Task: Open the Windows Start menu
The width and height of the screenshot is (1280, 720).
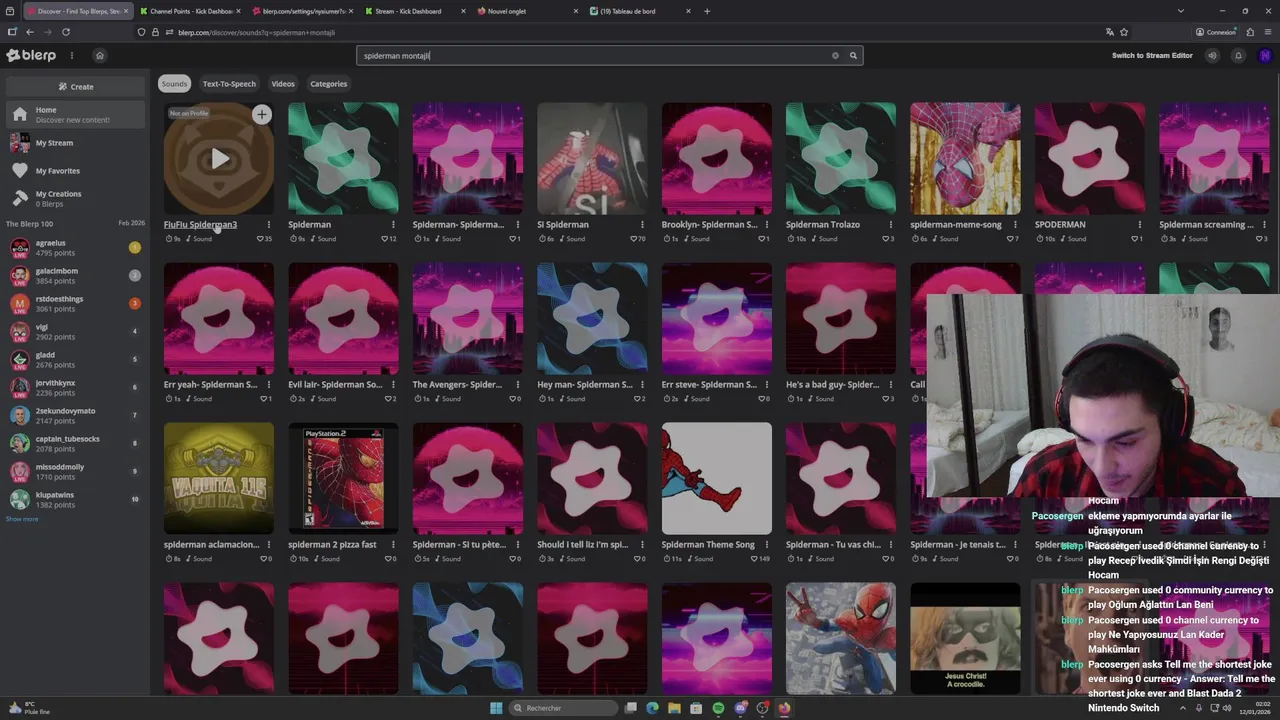Action: pyautogui.click(x=496, y=708)
